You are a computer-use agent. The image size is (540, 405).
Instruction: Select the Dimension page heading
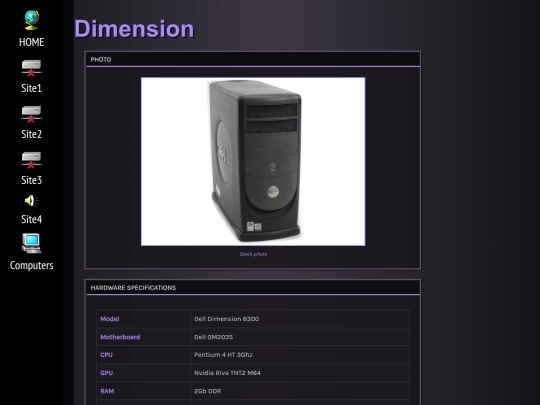[134, 29]
